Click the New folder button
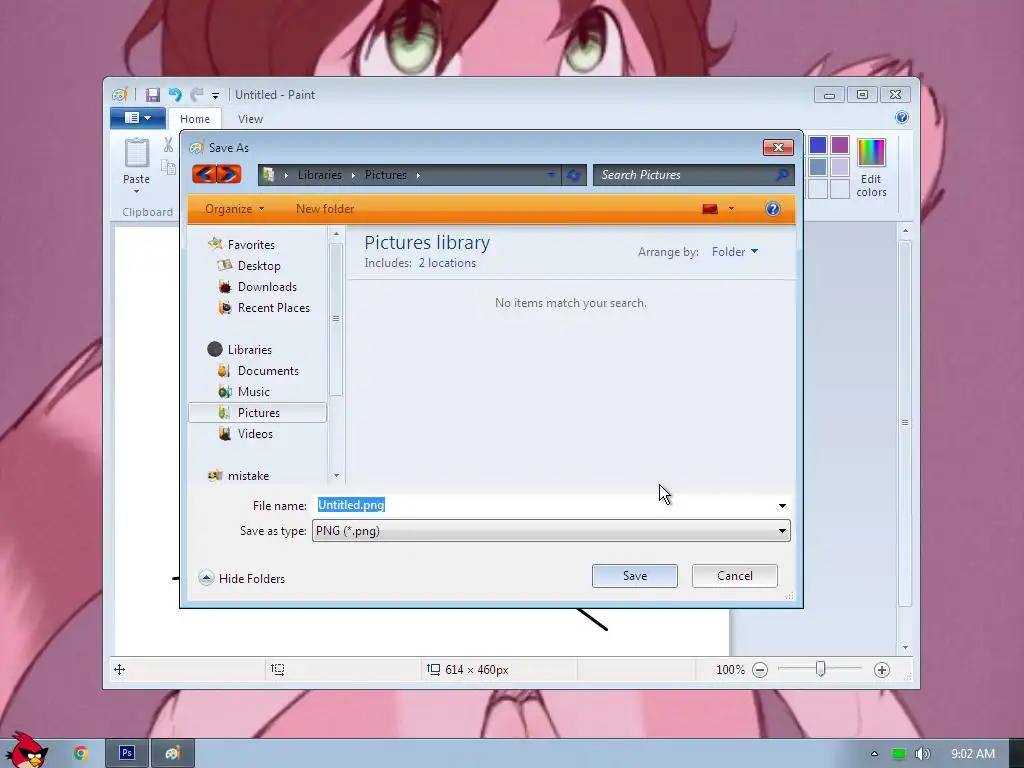Screen dimensions: 1024x768 coord(325,209)
